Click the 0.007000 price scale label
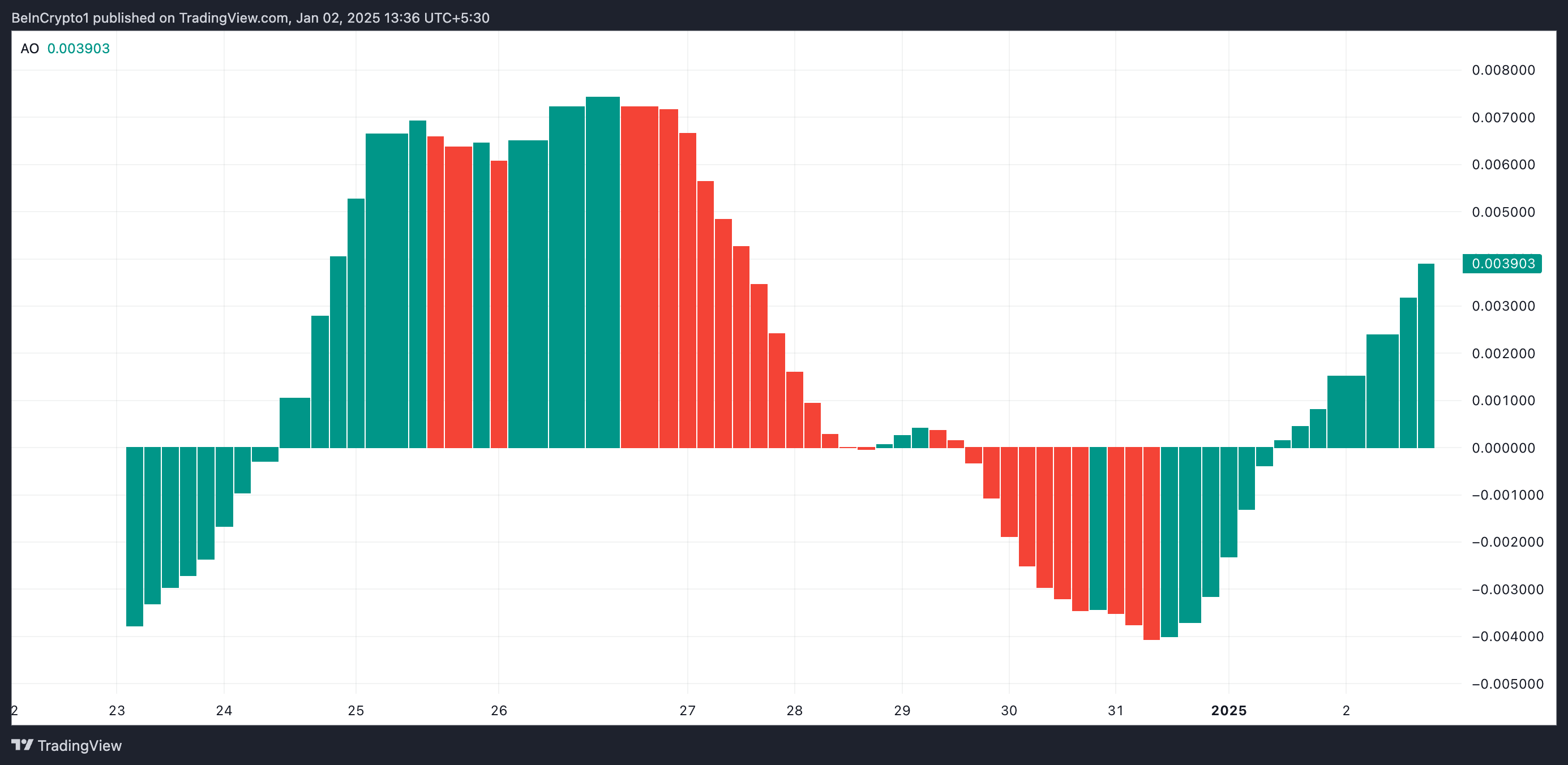Screen dimensions: 1568x765 pyautogui.click(x=1503, y=118)
